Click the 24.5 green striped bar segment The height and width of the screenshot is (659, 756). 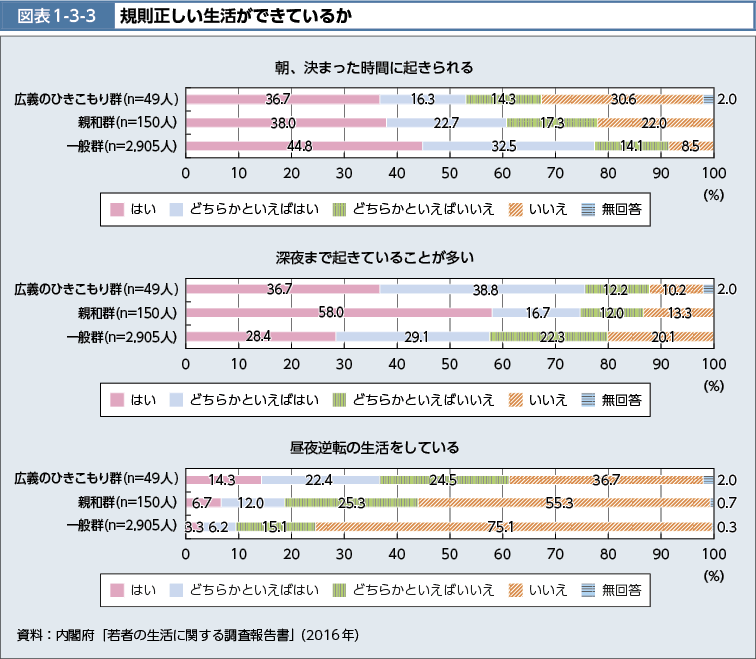click(444, 479)
